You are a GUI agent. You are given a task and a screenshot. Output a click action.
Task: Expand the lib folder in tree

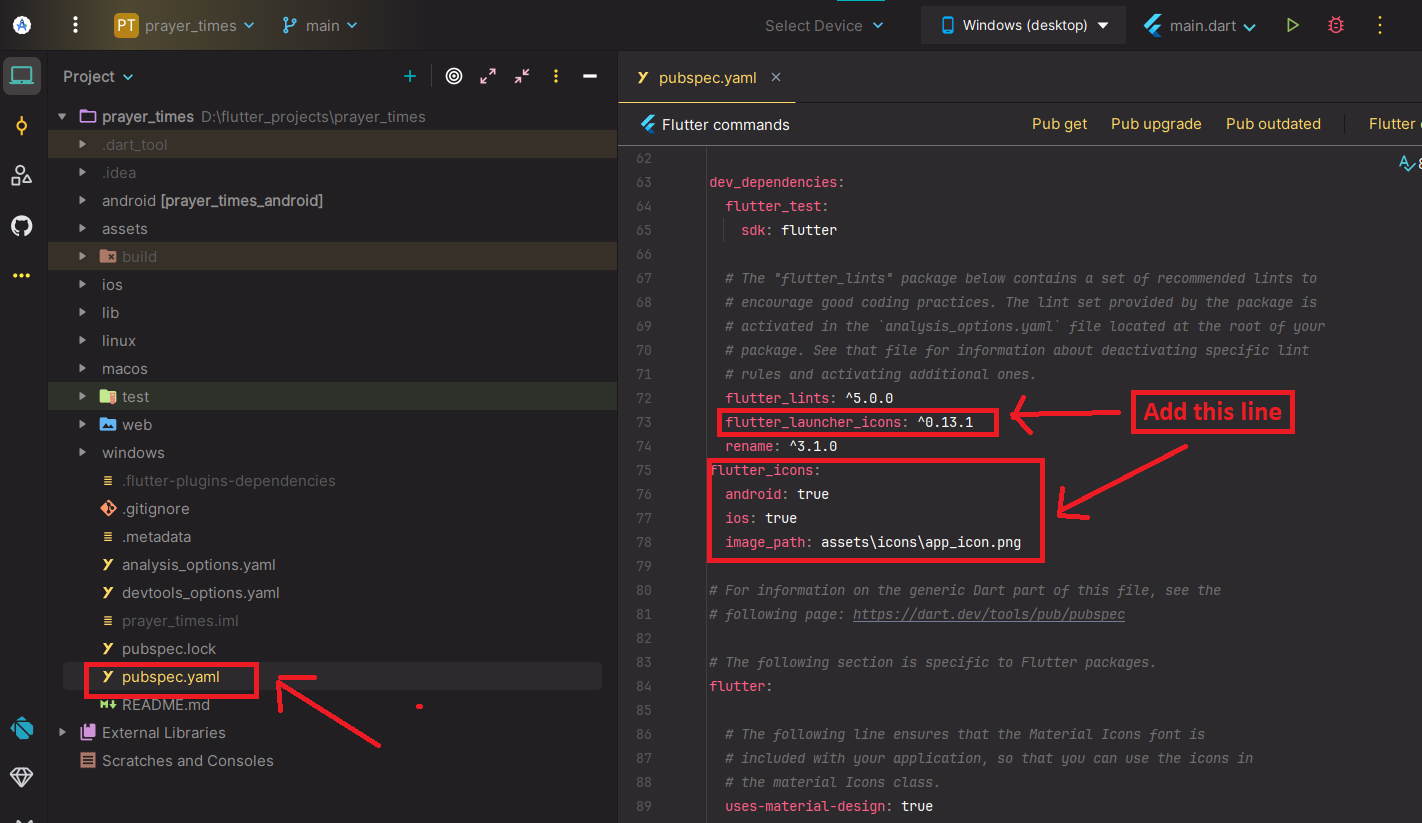(x=83, y=313)
